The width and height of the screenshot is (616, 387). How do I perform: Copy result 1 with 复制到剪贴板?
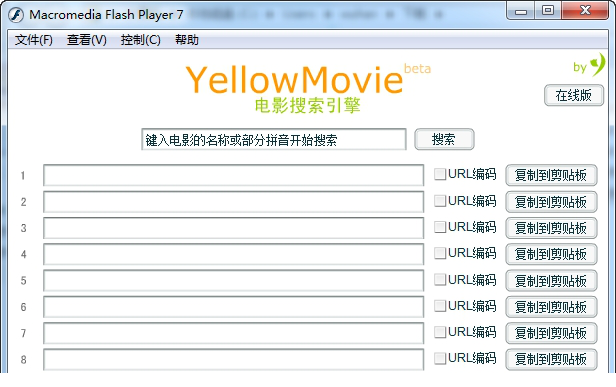click(551, 175)
